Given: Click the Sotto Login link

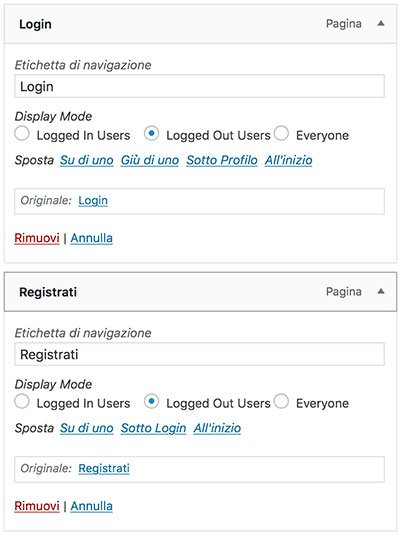Looking at the screenshot, I should tap(154, 428).
